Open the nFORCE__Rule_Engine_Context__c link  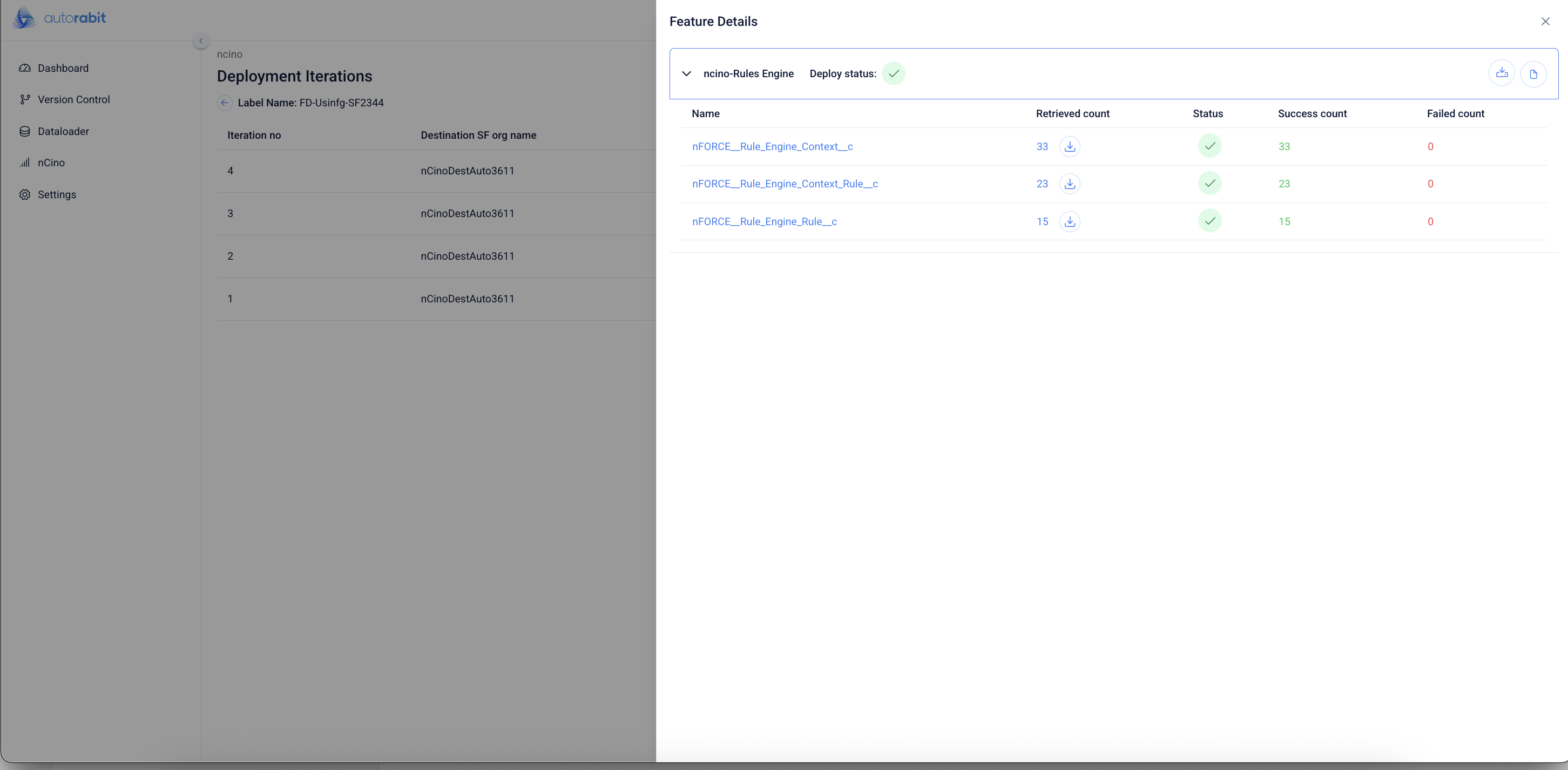772,147
